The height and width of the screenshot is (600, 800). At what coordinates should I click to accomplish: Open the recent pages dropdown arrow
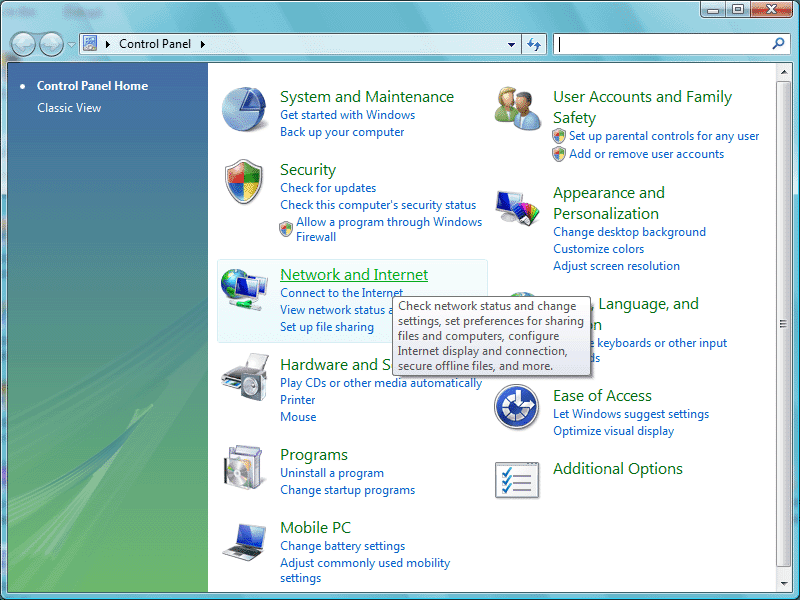tap(71, 44)
